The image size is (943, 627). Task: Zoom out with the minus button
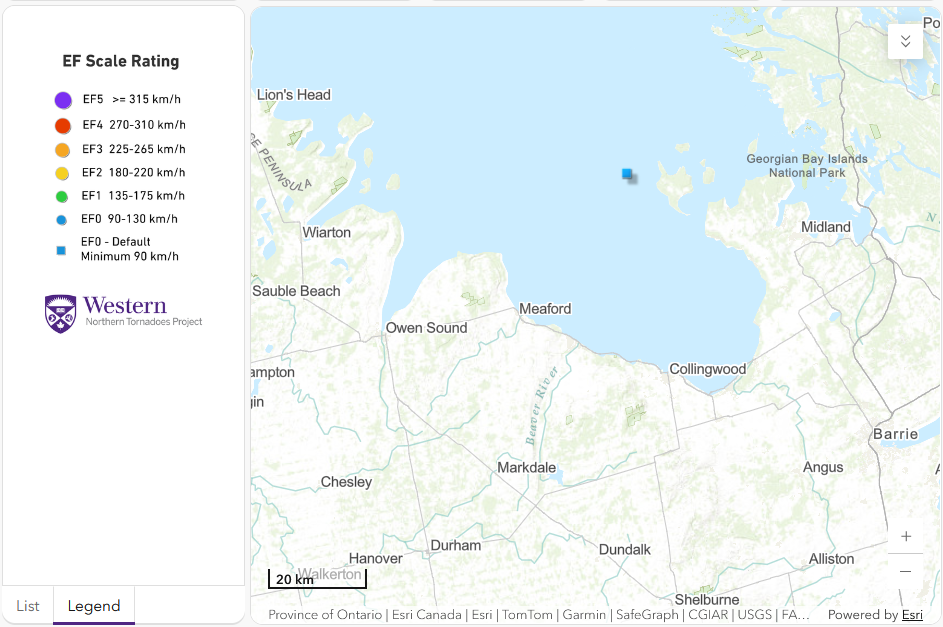coord(906,571)
